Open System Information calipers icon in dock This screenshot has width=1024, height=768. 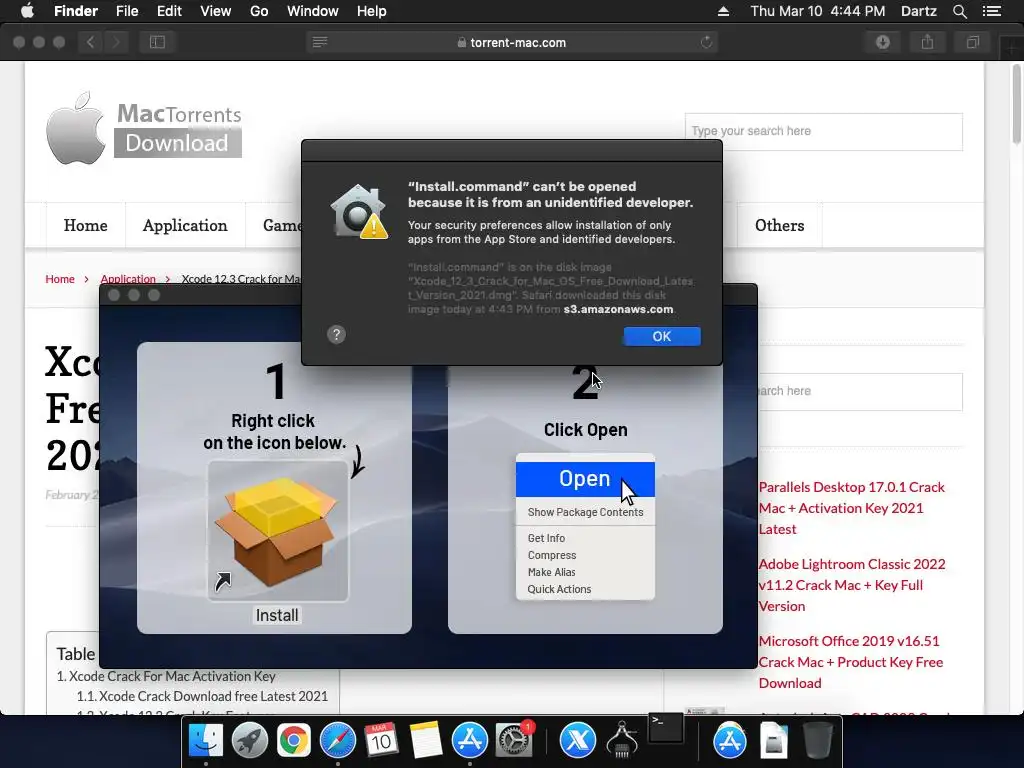(x=622, y=741)
